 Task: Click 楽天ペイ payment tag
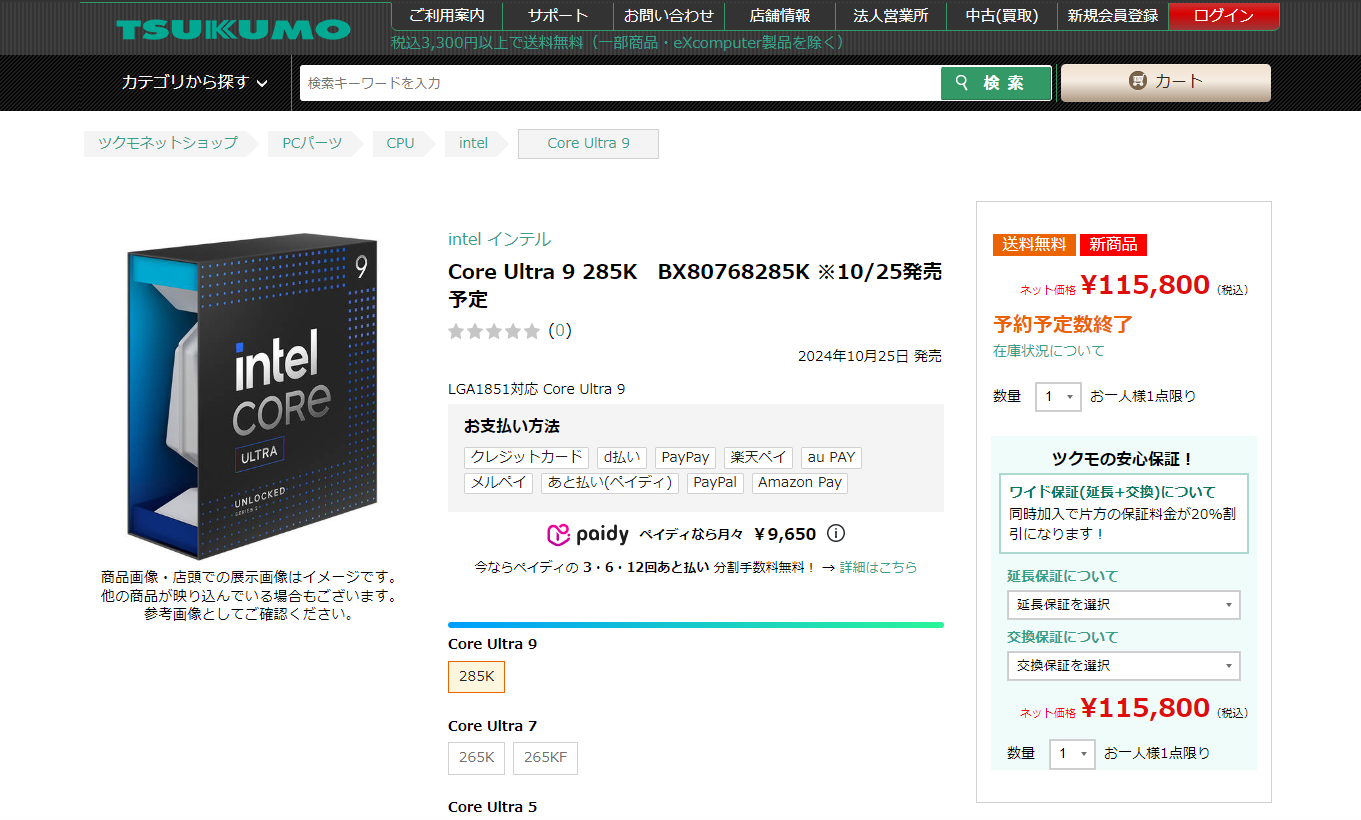coord(758,457)
